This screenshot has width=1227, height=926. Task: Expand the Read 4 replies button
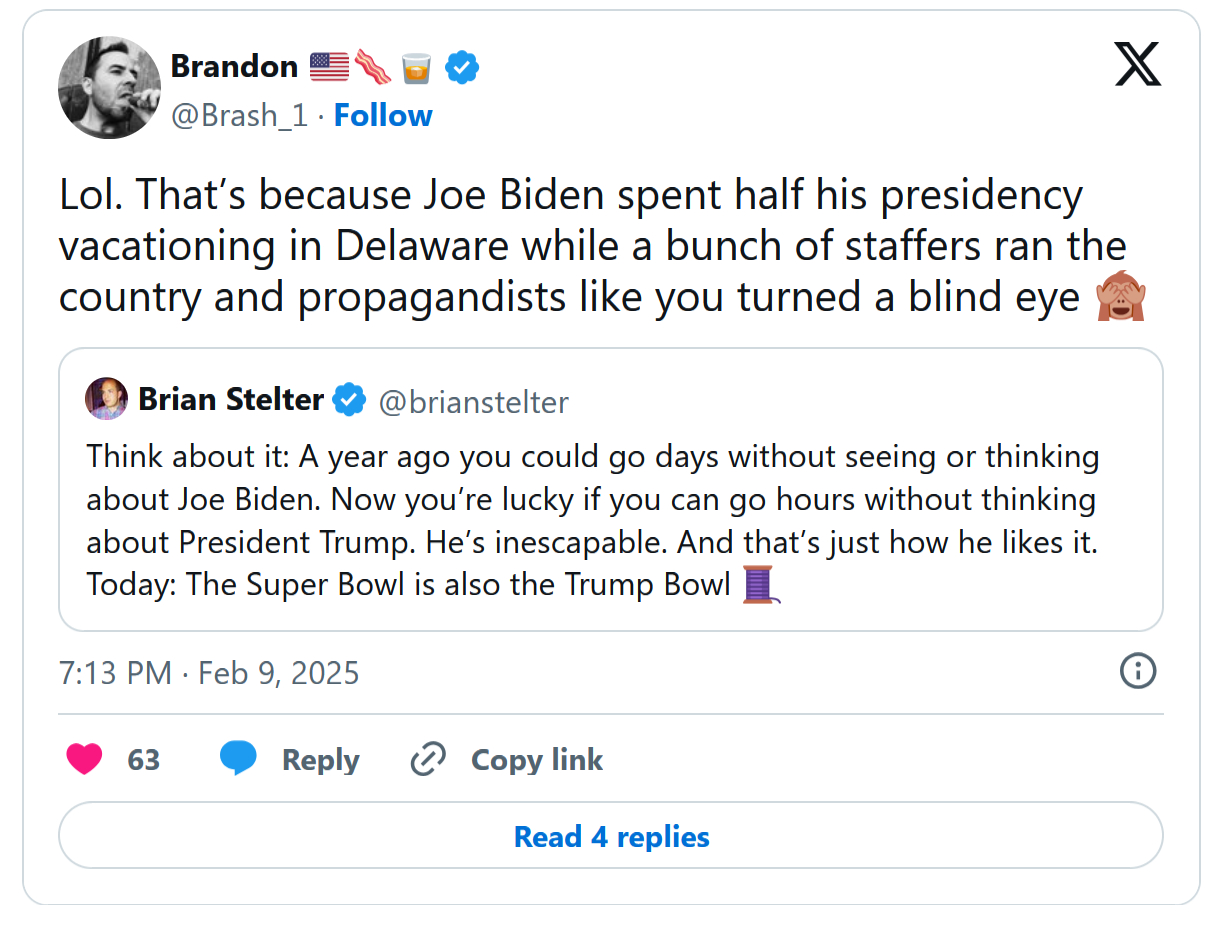pos(611,836)
